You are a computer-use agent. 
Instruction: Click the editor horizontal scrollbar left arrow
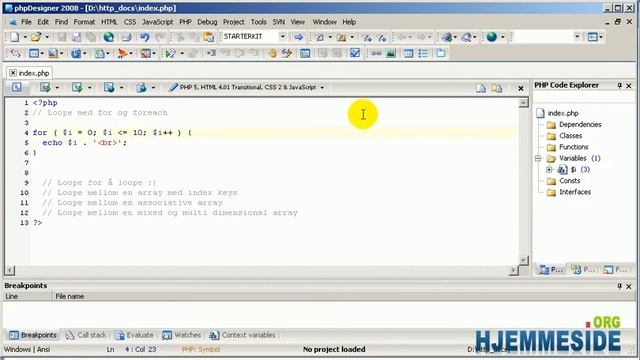[9, 270]
